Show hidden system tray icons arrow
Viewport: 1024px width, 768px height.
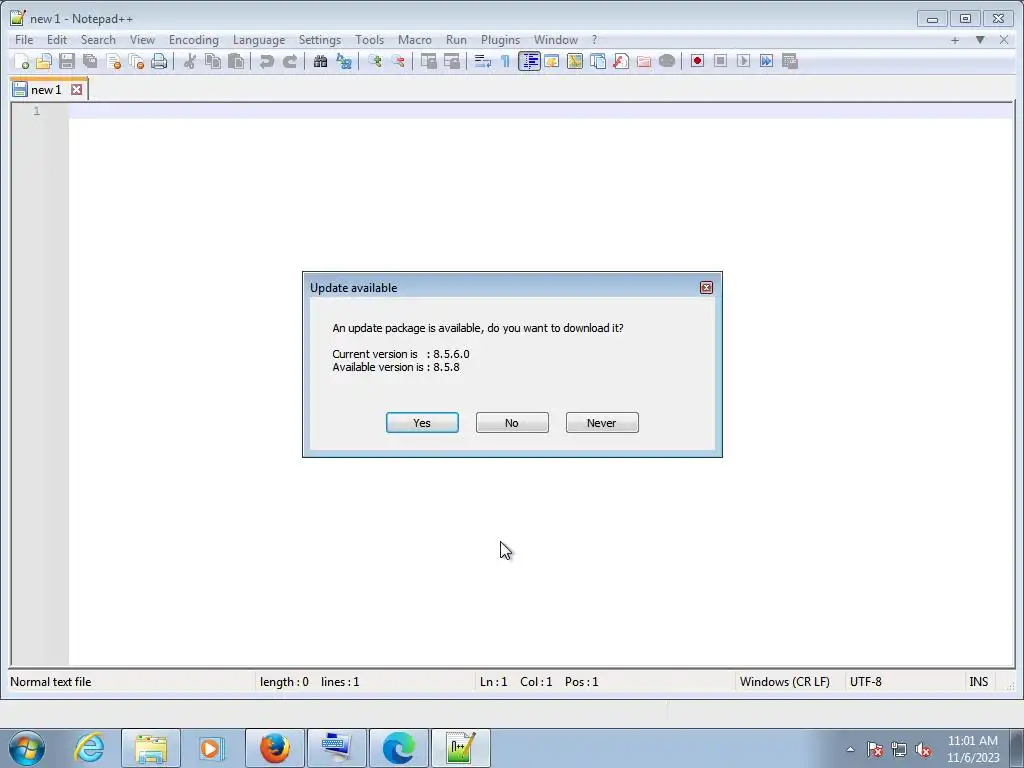tap(850, 749)
